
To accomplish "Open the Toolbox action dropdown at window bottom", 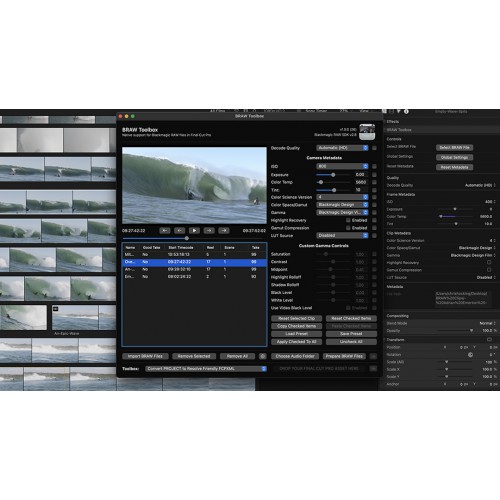I will coord(206,369).
